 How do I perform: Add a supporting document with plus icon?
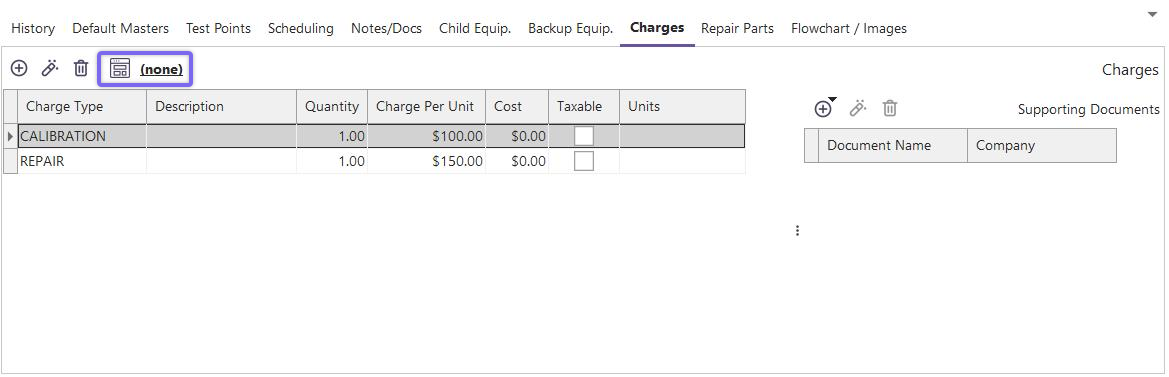pyautogui.click(x=823, y=109)
